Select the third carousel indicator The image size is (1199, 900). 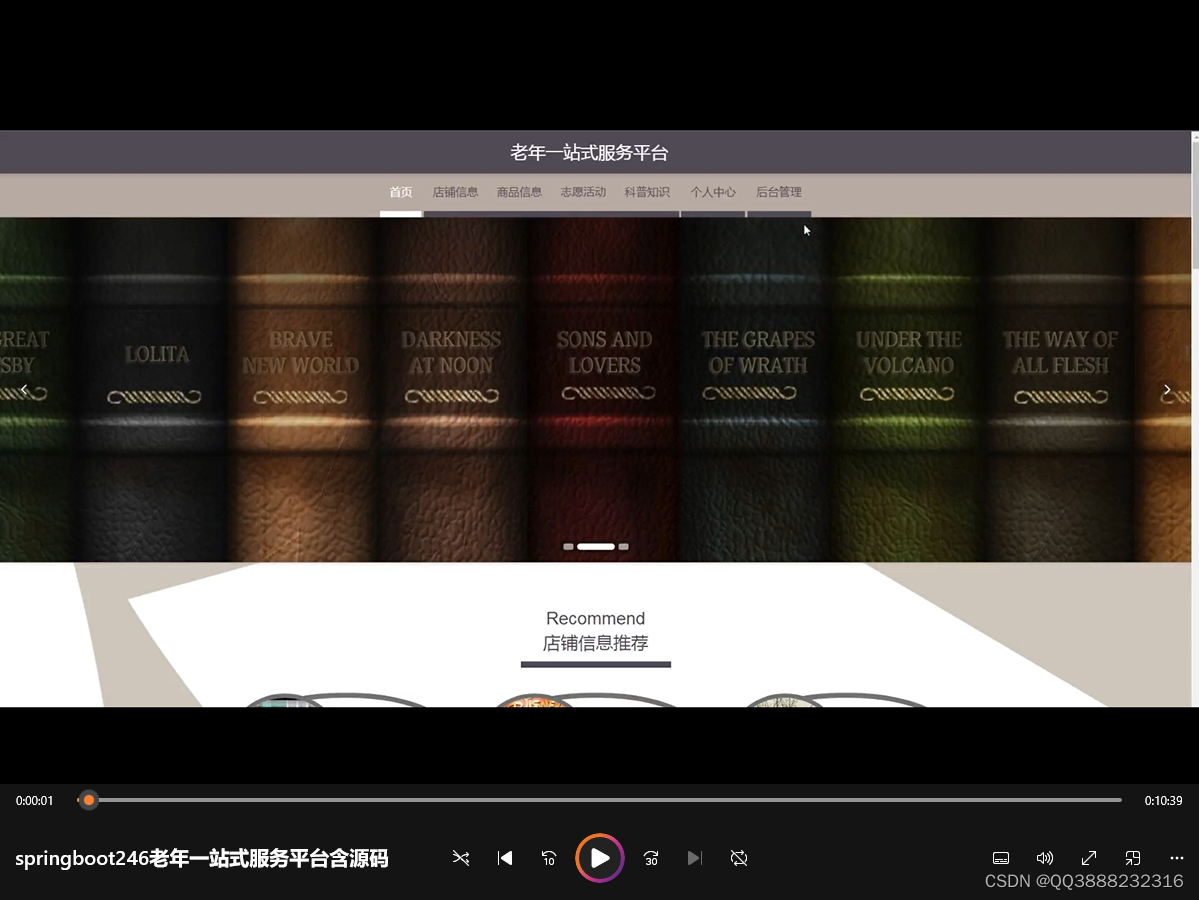624,547
